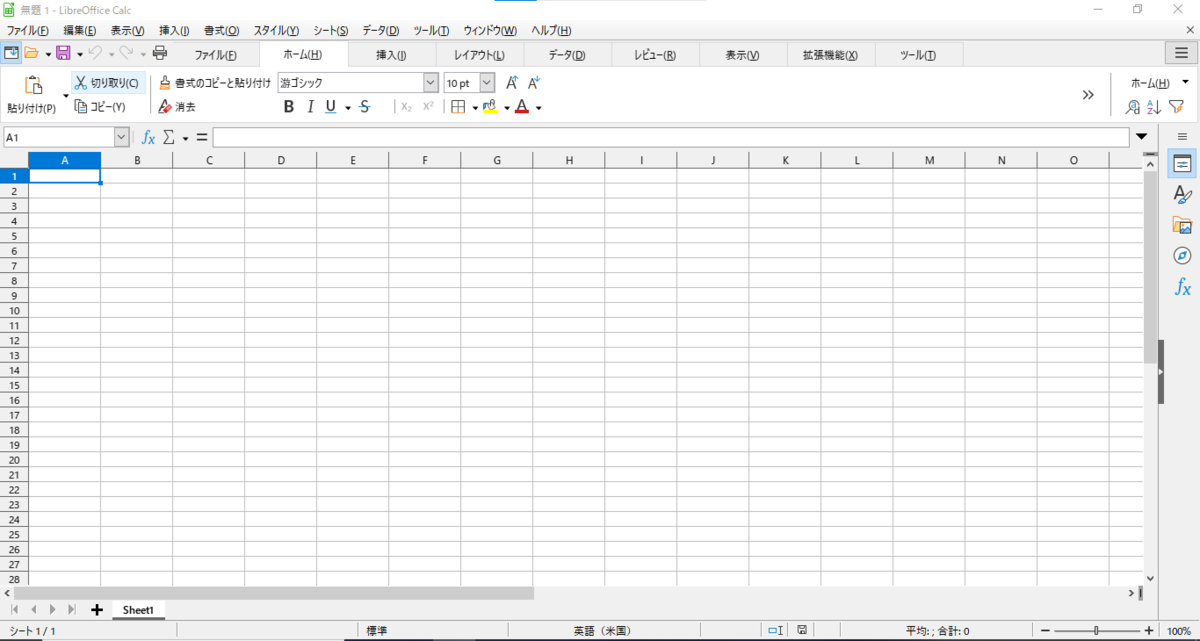
Task: Toggle Bold formatting
Action: (289, 107)
